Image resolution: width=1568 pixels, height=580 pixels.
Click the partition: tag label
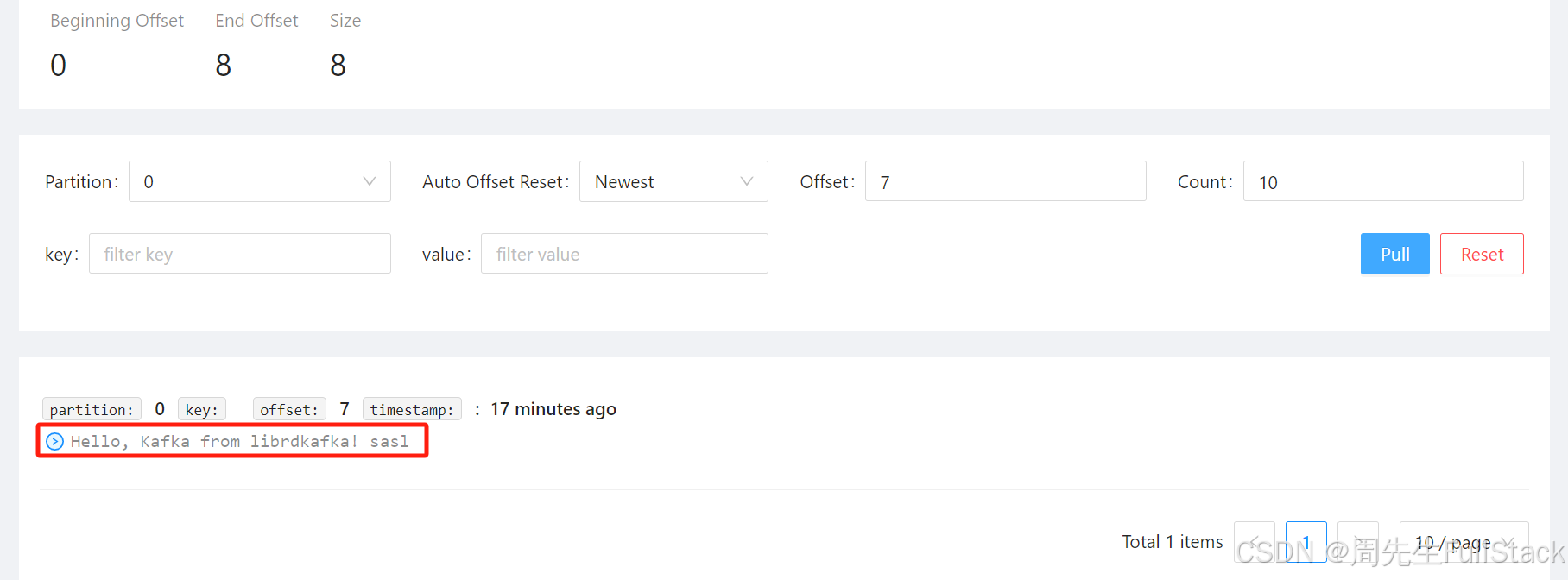click(x=92, y=409)
